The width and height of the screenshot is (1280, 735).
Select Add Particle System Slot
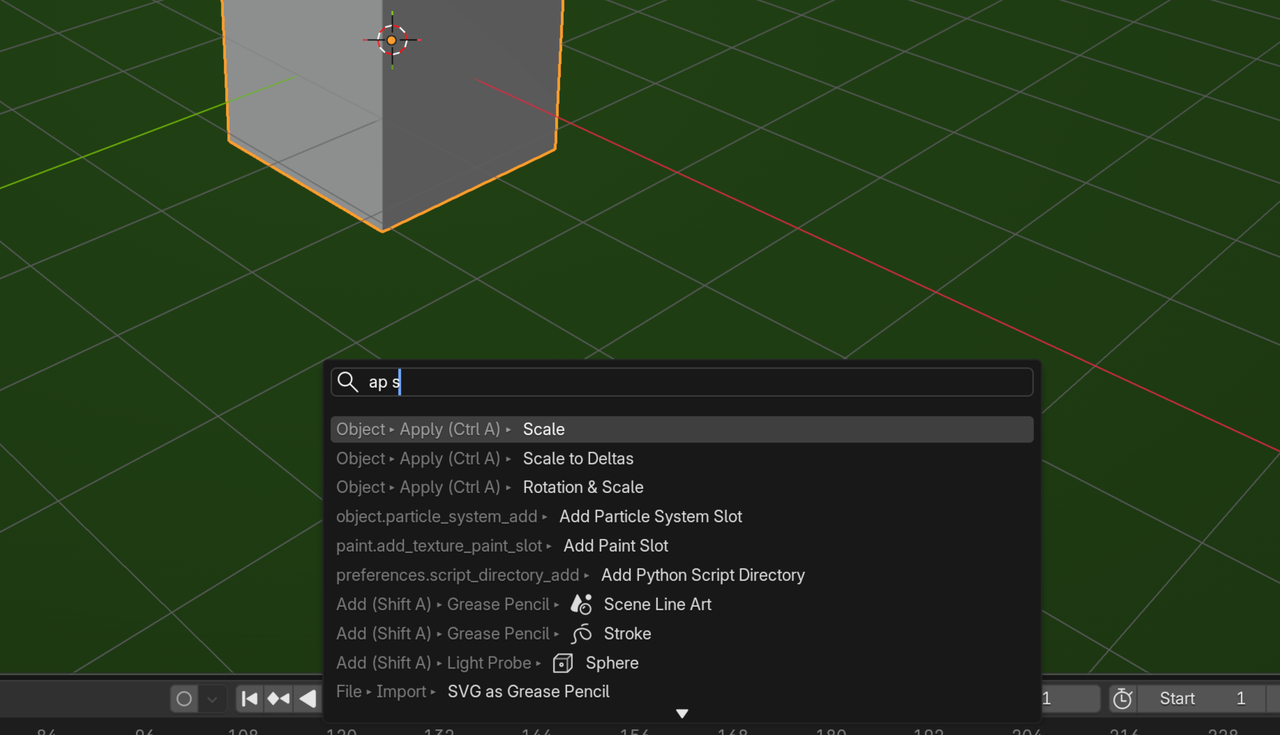pos(682,516)
